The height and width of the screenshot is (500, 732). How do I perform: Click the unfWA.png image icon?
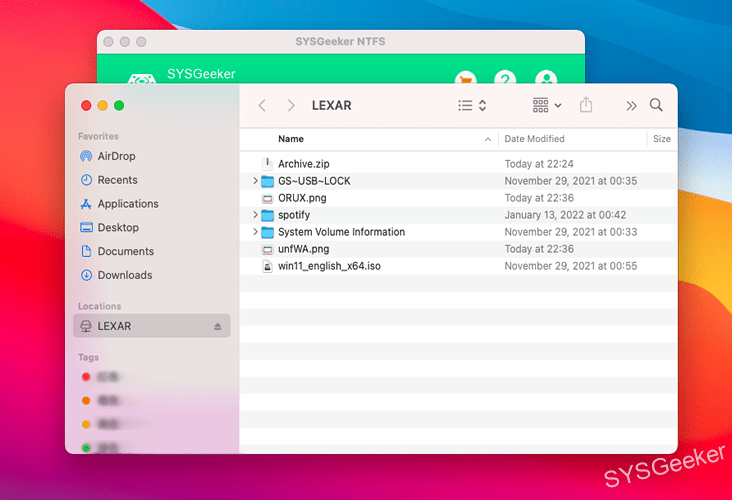tap(267, 249)
